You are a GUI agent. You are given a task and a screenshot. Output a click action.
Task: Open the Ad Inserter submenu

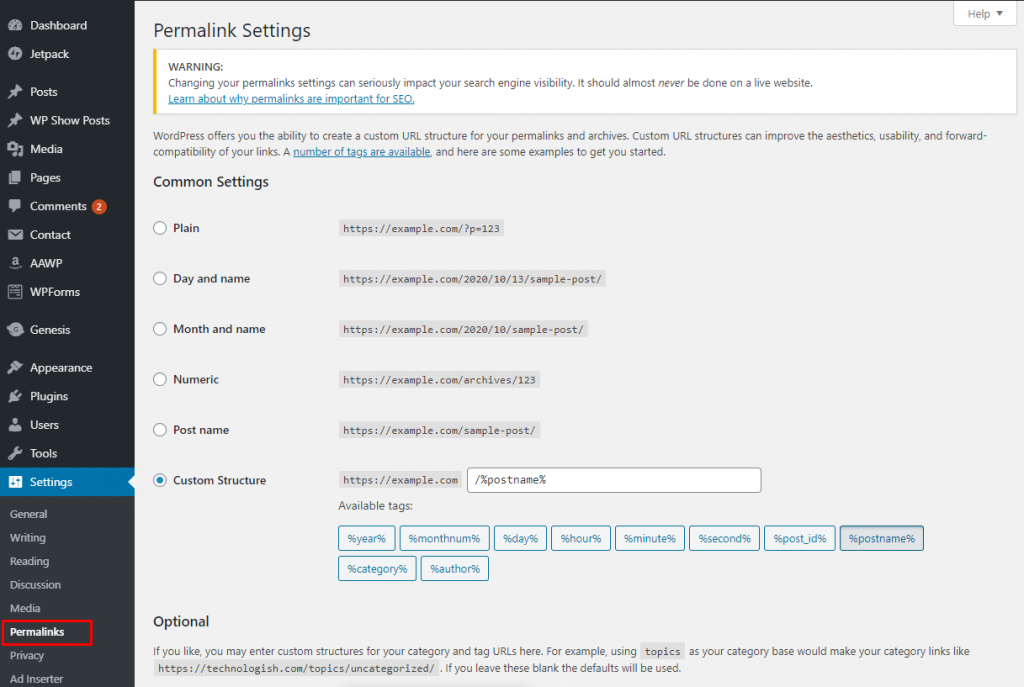37,679
